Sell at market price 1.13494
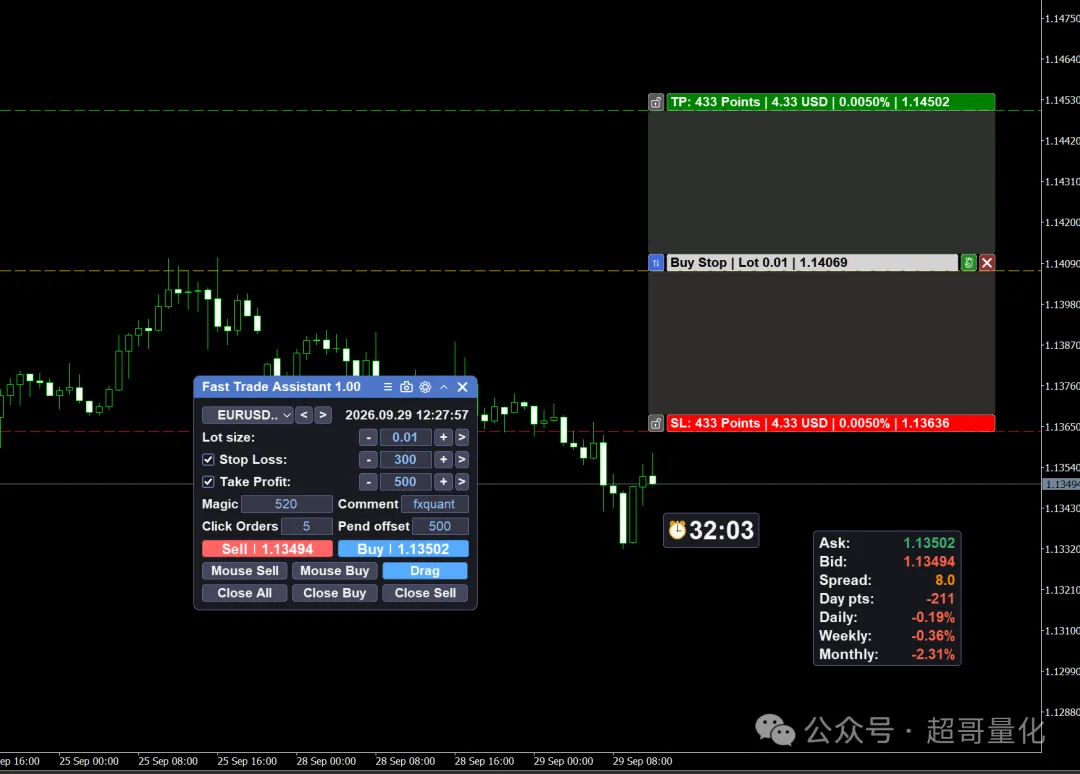Screen dimensions: 1080x774 click(x=267, y=549)
